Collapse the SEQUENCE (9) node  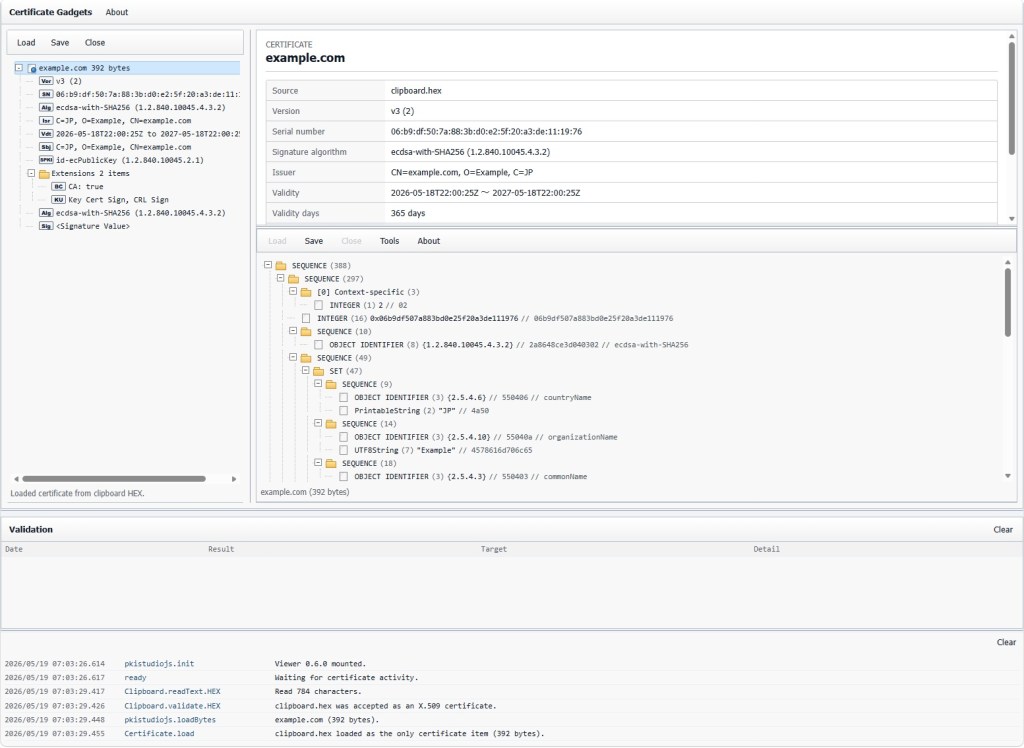coord(318,383)
